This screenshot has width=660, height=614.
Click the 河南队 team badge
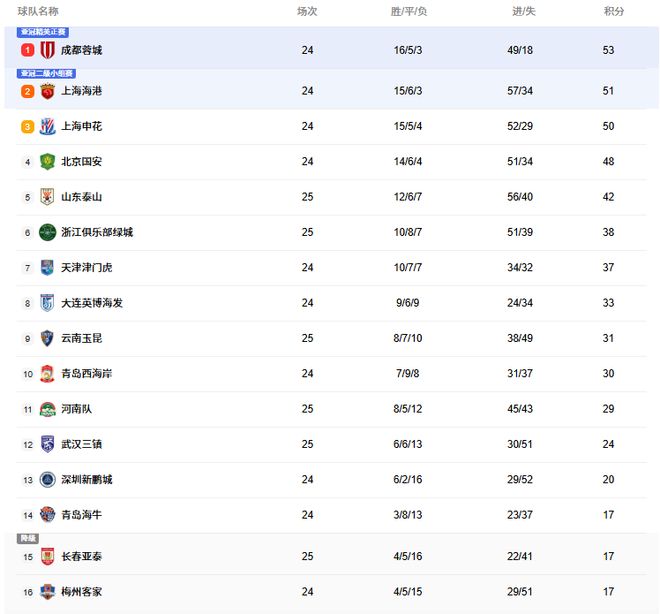click(47, 409)
